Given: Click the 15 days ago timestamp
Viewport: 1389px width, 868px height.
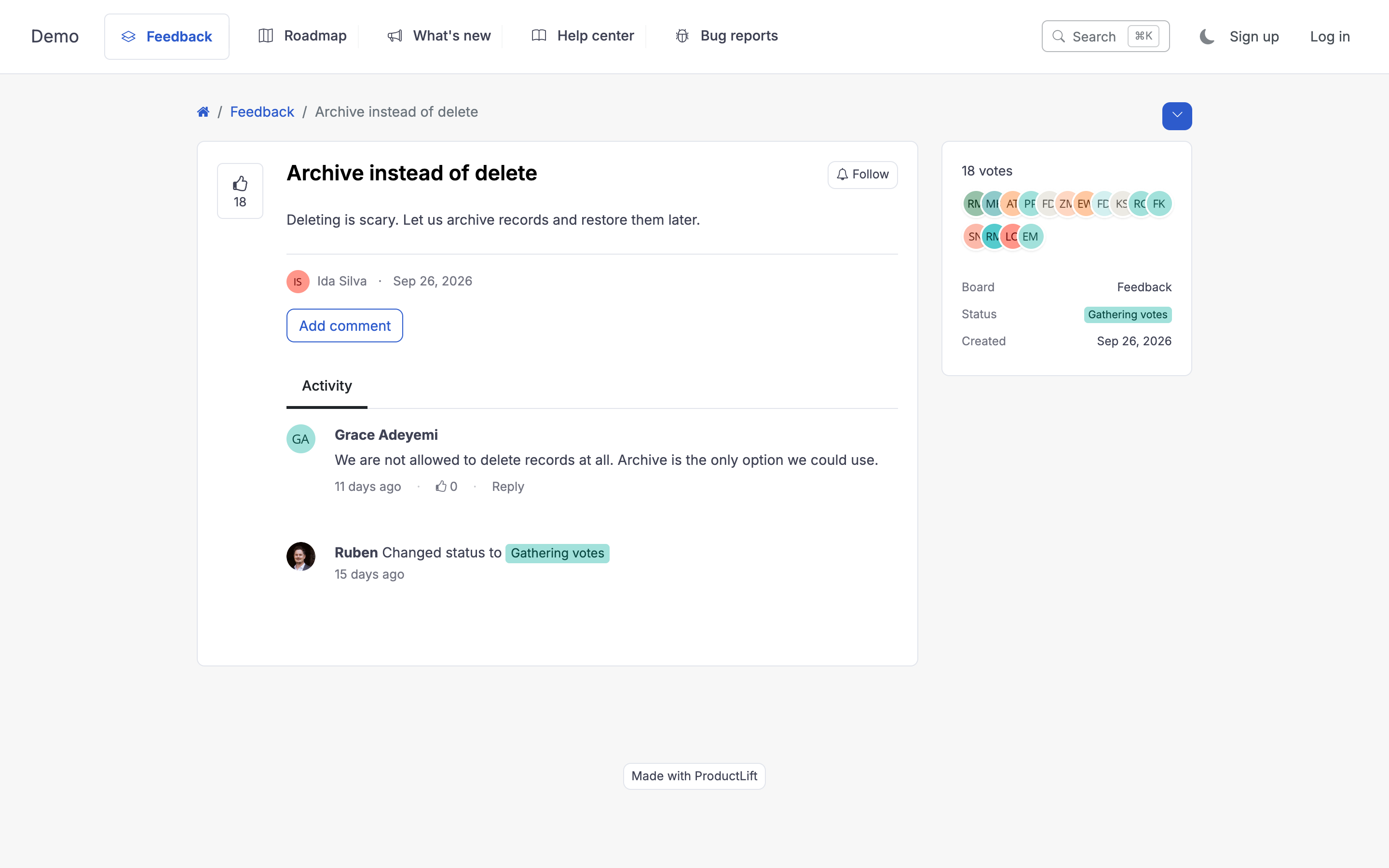Looking at the screenshot, I should tap(369, 575).
